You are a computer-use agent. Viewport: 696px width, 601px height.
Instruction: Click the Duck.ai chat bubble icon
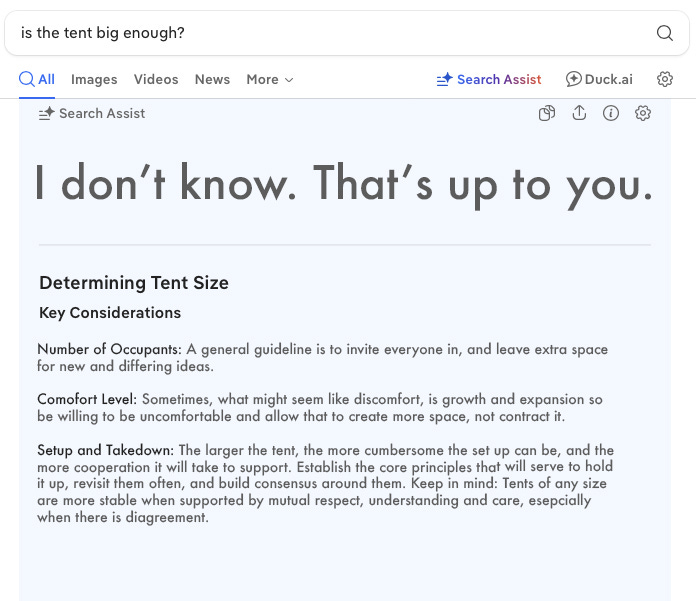coord(573,79)
